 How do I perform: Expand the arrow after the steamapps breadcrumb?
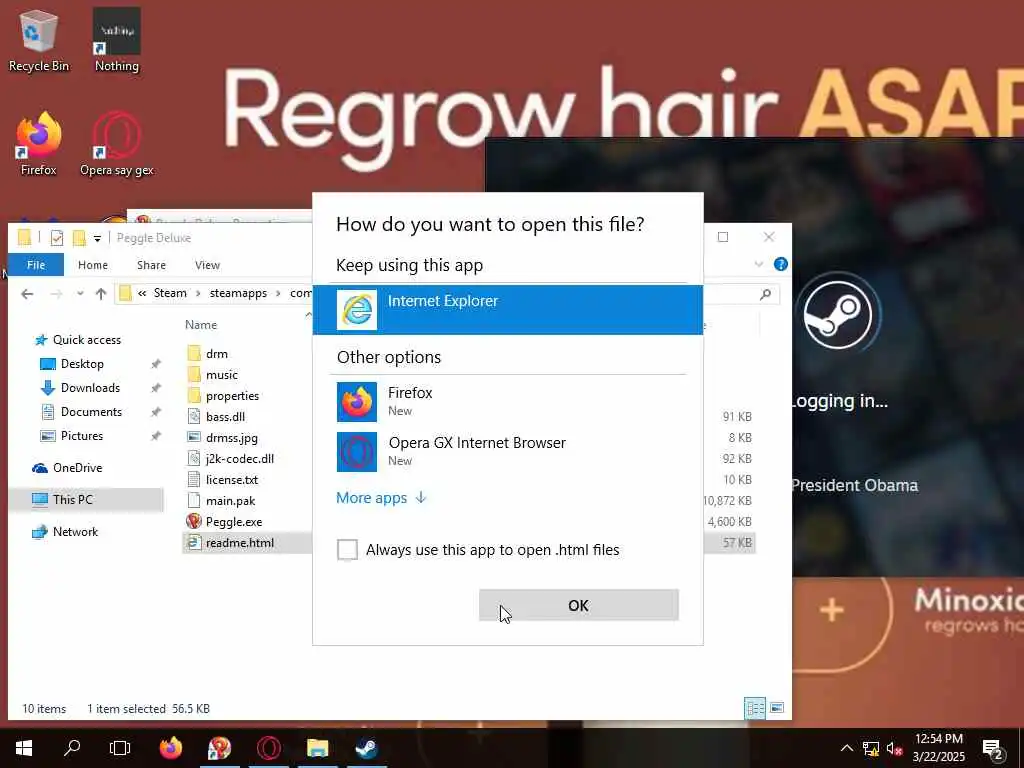(278, 293)
